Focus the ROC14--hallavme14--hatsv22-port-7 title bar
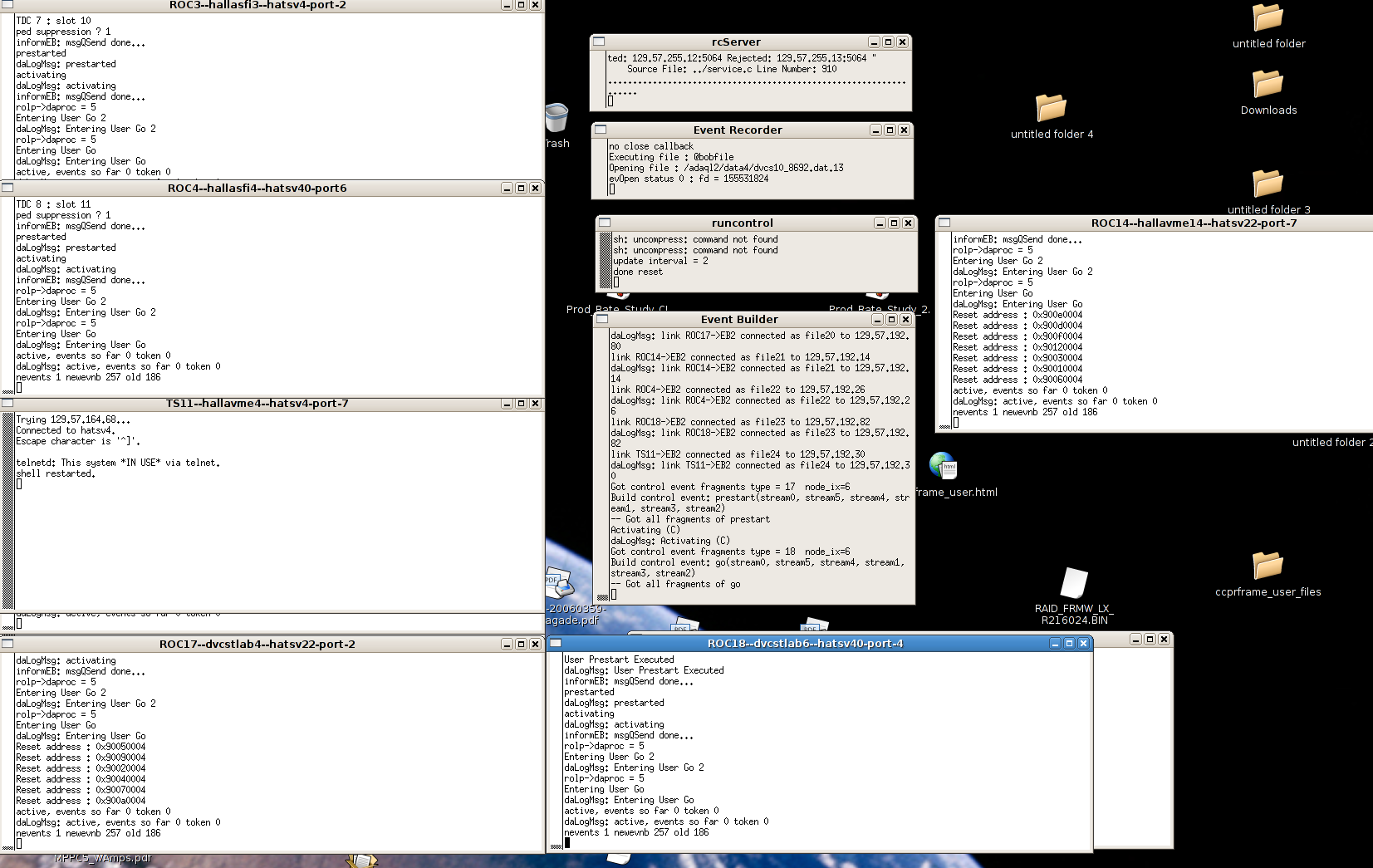The height and width of the screenshot is (868, 1373). click(x=1193, y=223)
